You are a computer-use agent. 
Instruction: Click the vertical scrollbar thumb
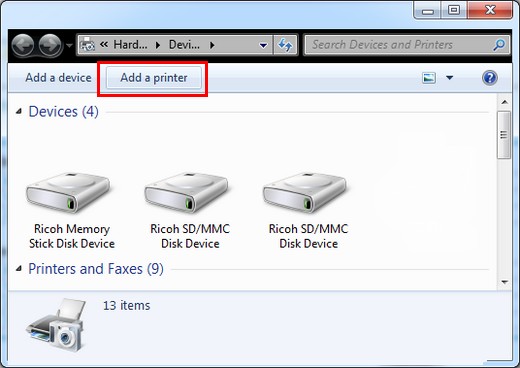coord(504,135)
